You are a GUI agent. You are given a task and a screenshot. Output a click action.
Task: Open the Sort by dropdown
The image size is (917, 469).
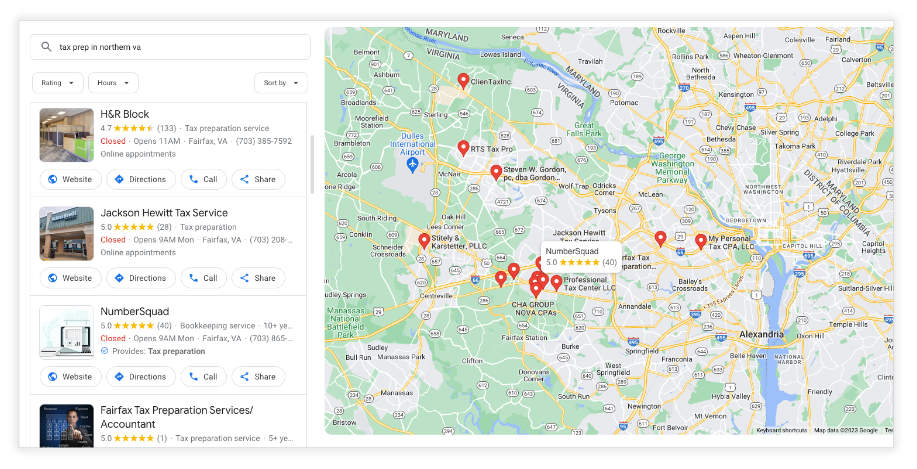tap(281, 83)
